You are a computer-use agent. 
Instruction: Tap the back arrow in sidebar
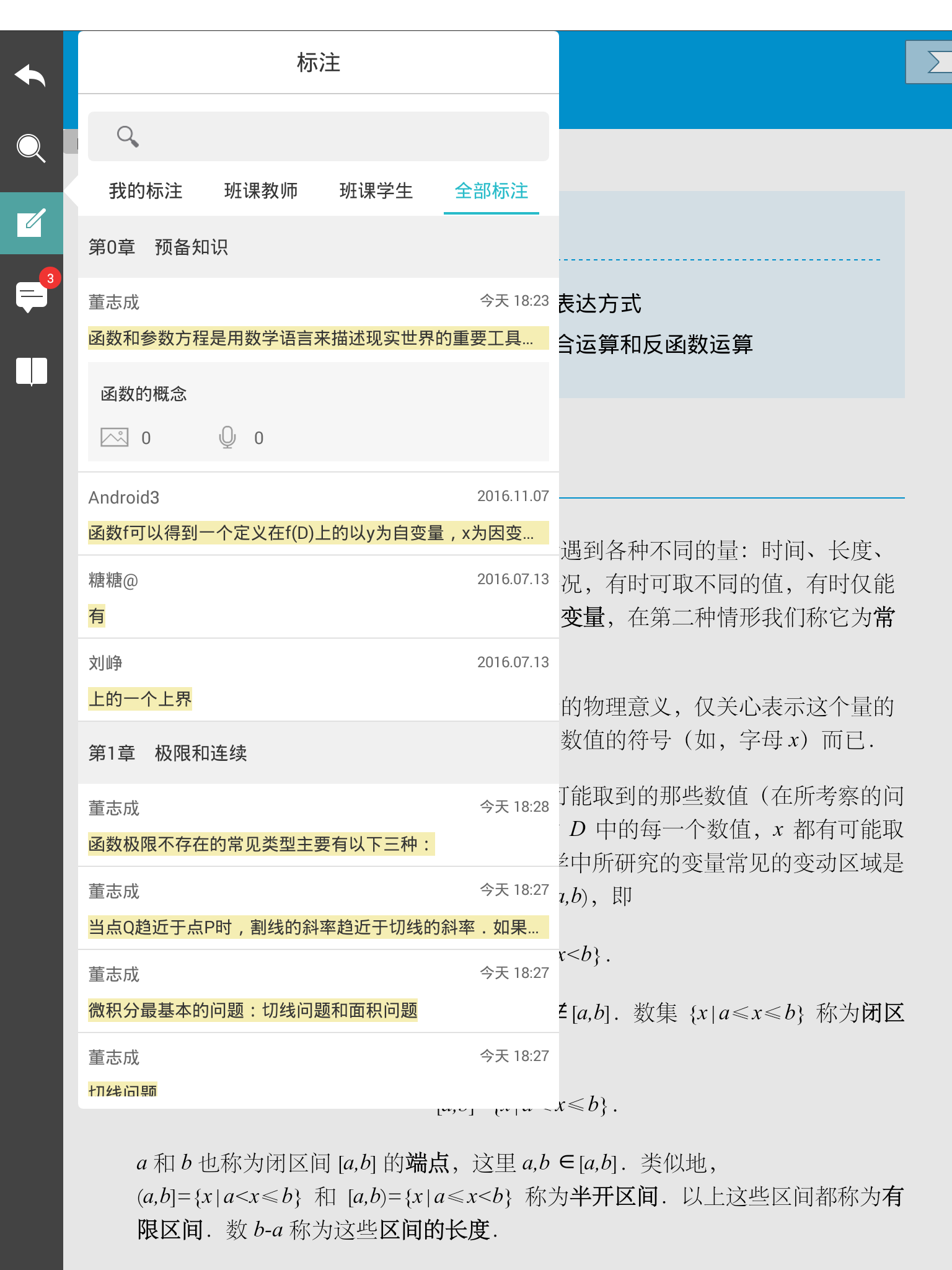(30, 76)
